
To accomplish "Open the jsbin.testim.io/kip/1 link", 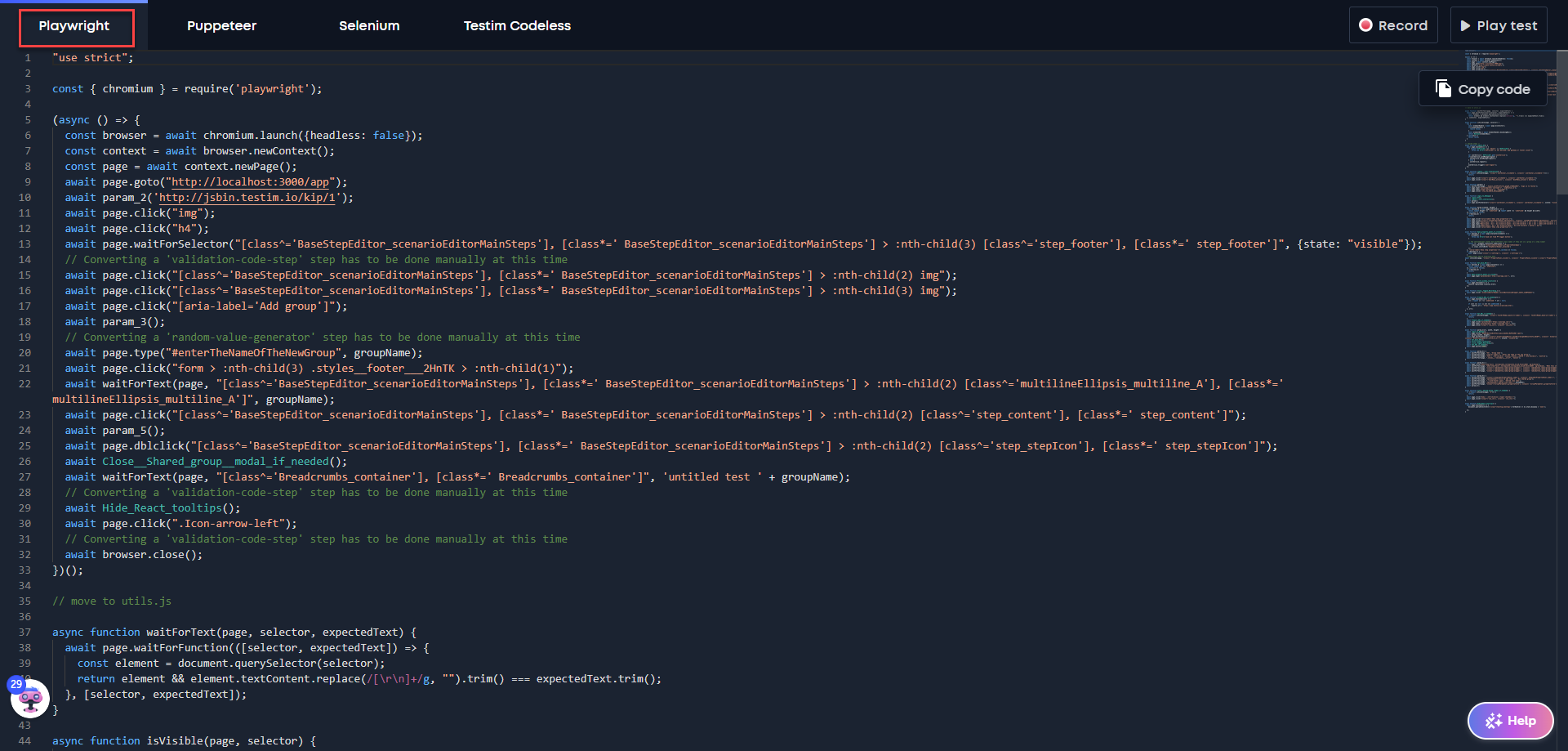I will 247,198.
